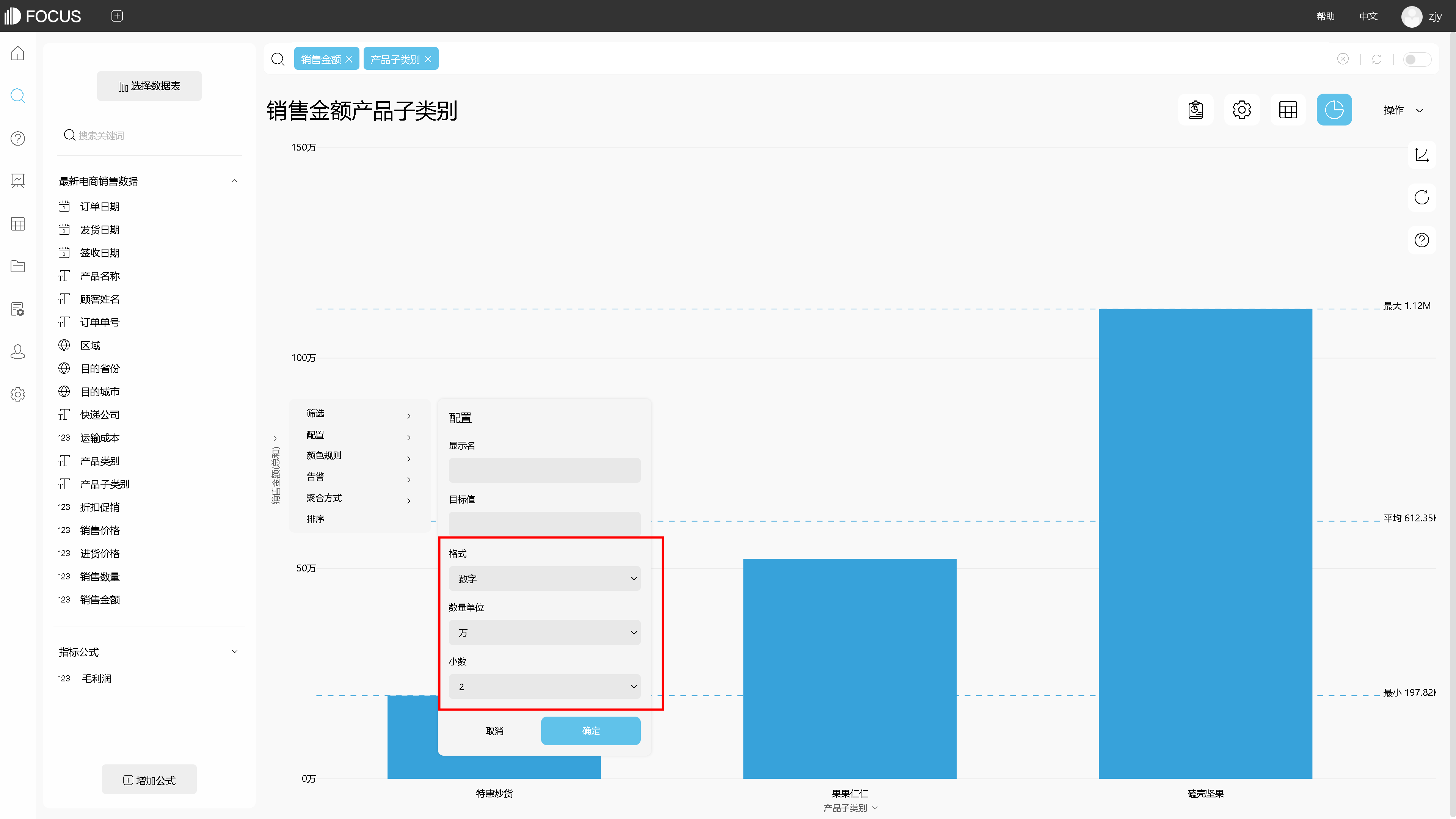Collapse the 最新电商销售数据 section
The height and width of the screenshot is (819, 1456).
pos(235,181)
